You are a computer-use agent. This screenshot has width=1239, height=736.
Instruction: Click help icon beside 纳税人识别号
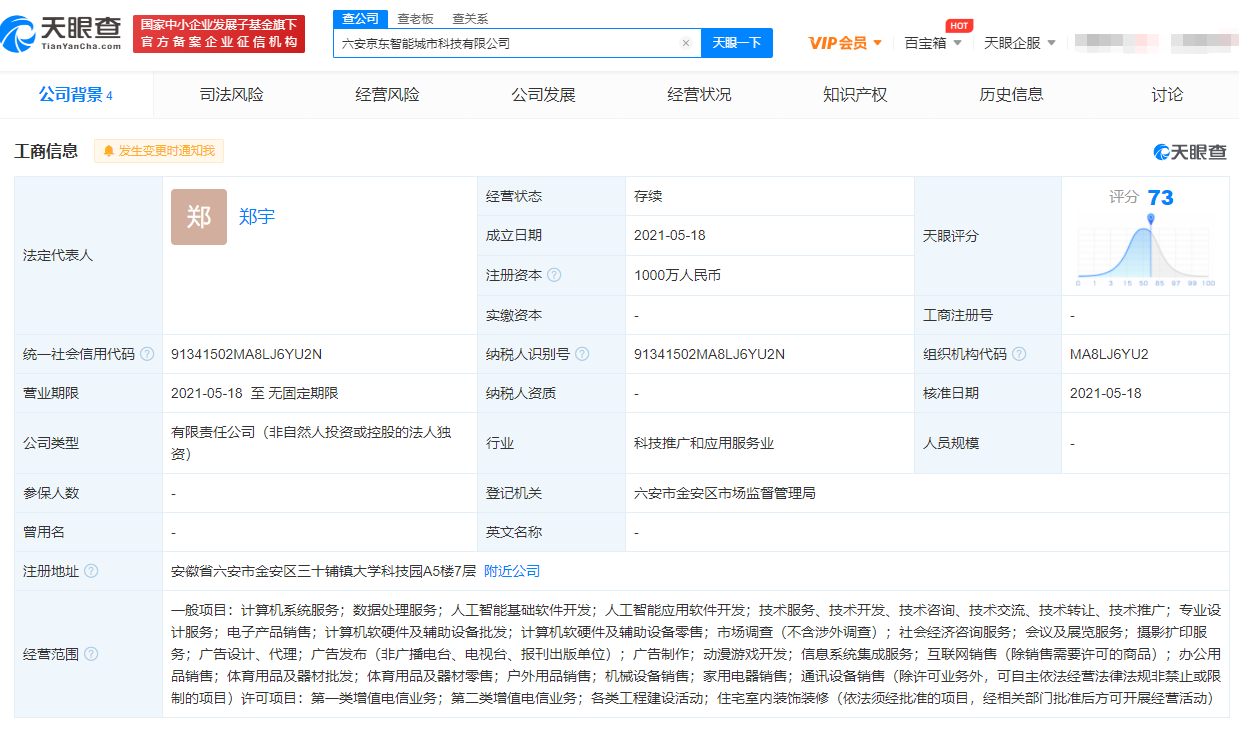coord(582,354)
